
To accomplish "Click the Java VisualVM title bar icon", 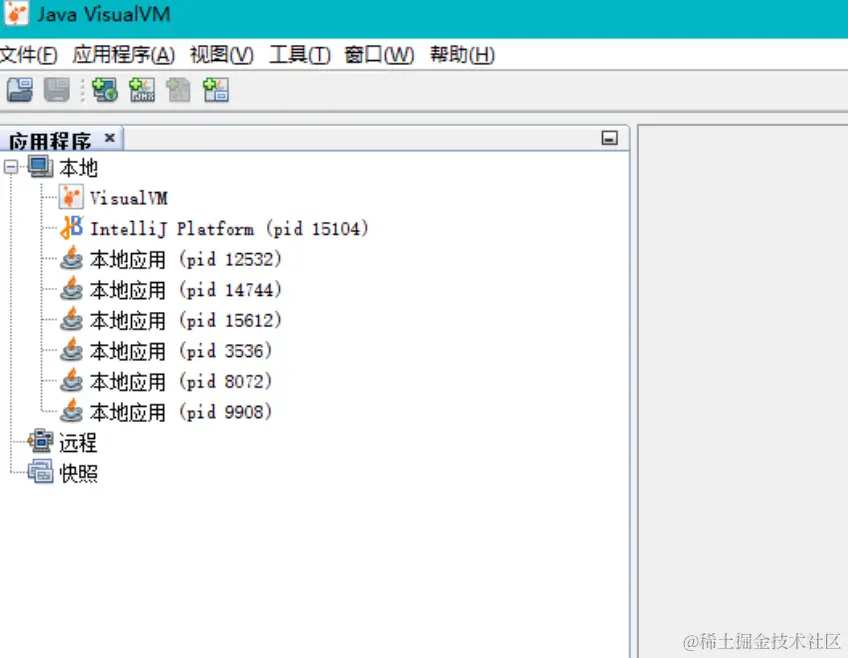I will point(16,14).
